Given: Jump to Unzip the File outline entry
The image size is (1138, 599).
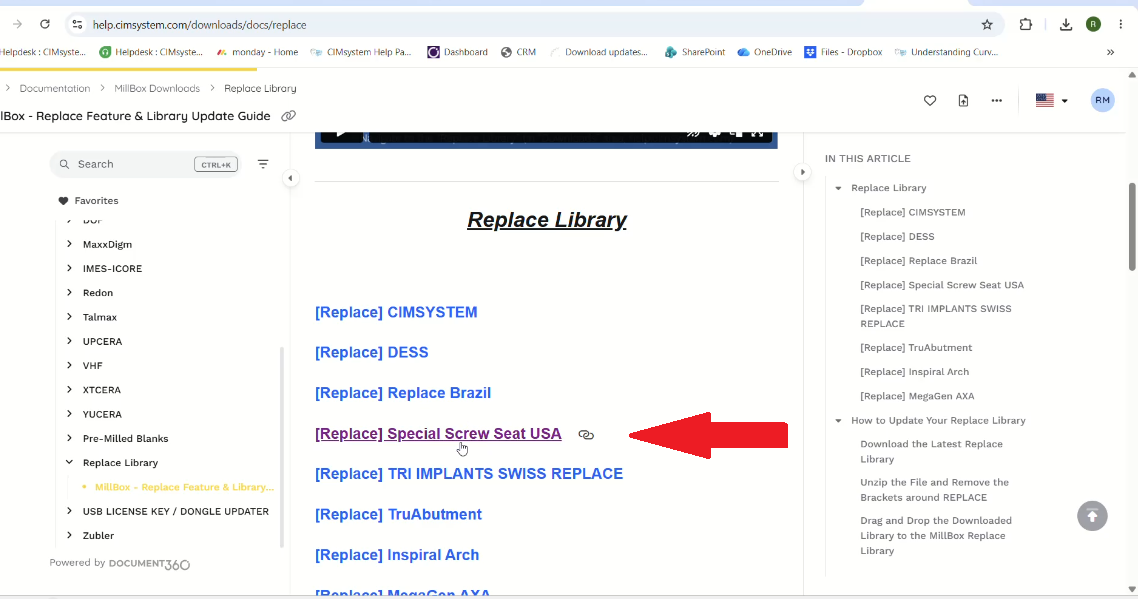Looking at the screenshot, I should pyautogui.click(x=935, y=490).
